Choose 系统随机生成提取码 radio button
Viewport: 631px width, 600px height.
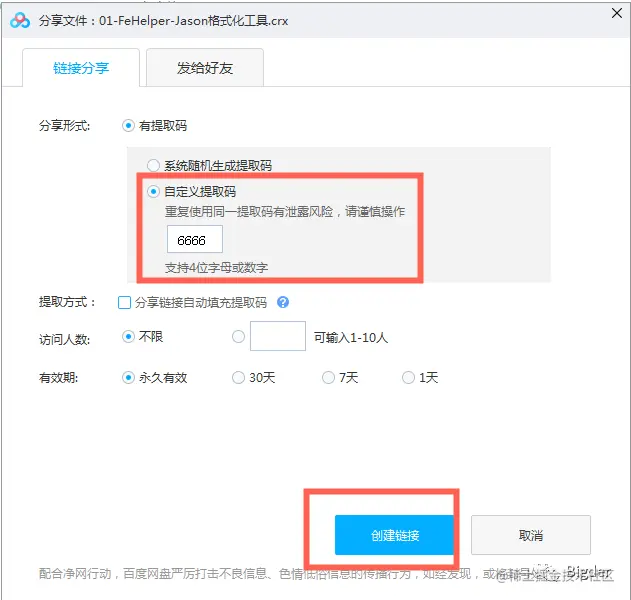[153, 165]
